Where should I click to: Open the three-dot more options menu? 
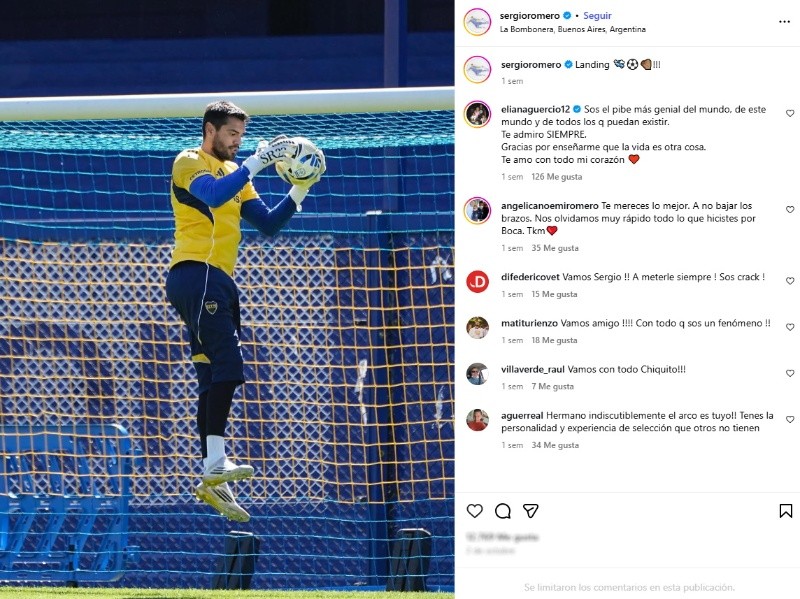tap(784, 22)
